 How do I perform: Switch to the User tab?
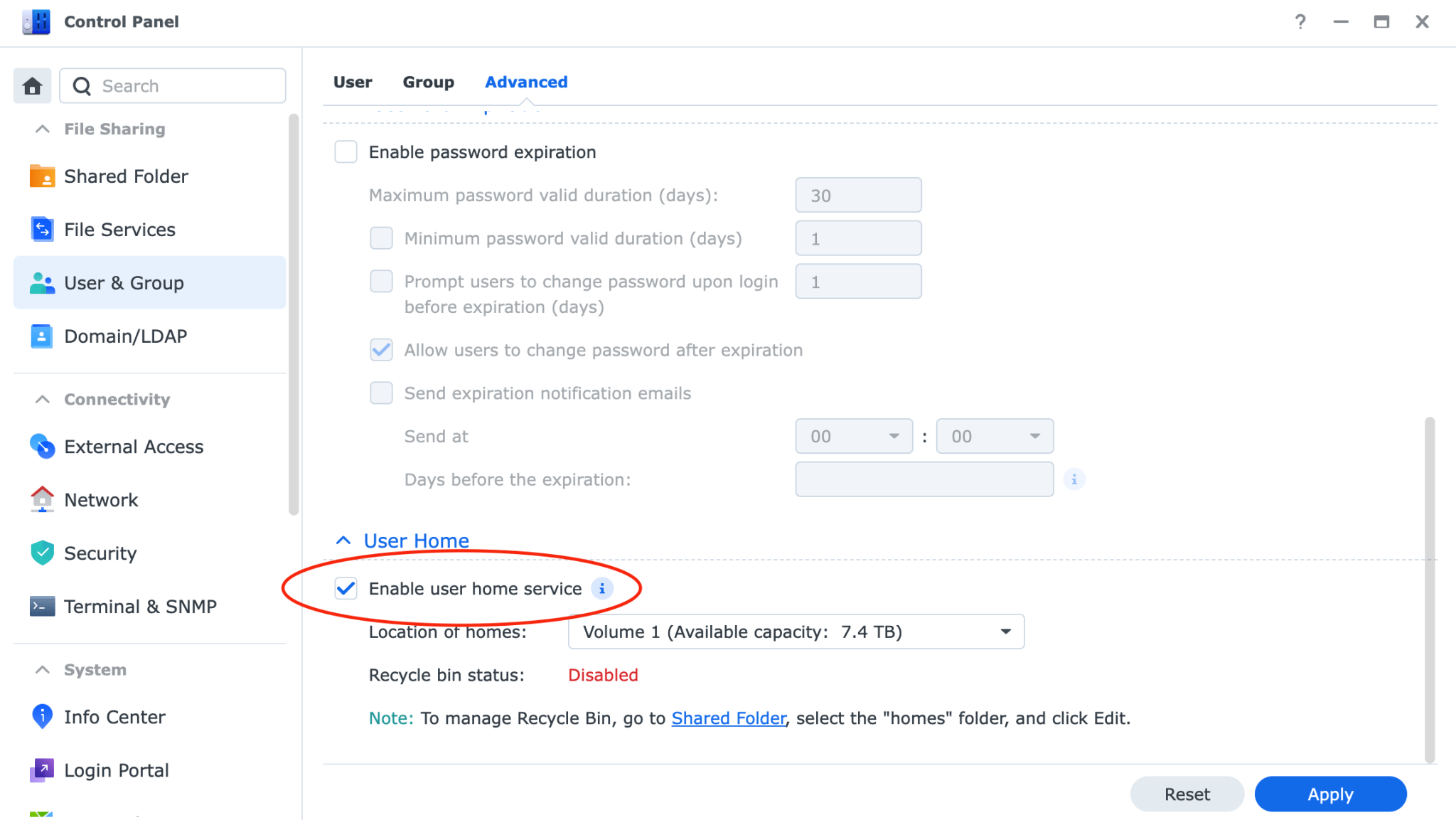tap(352, 82)
